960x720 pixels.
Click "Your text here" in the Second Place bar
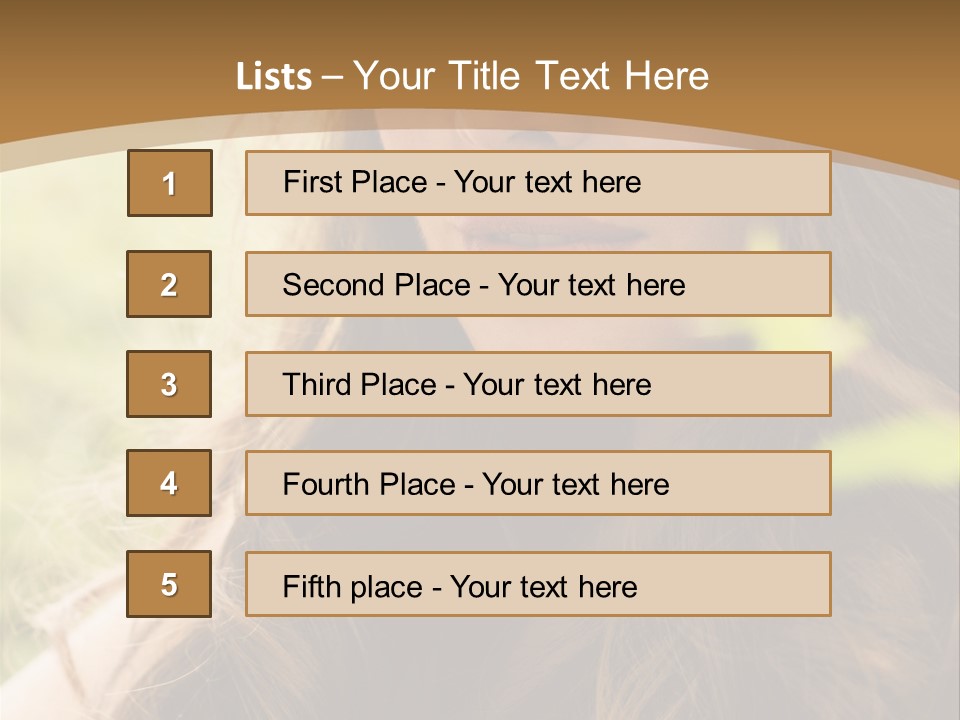point(591,285)
